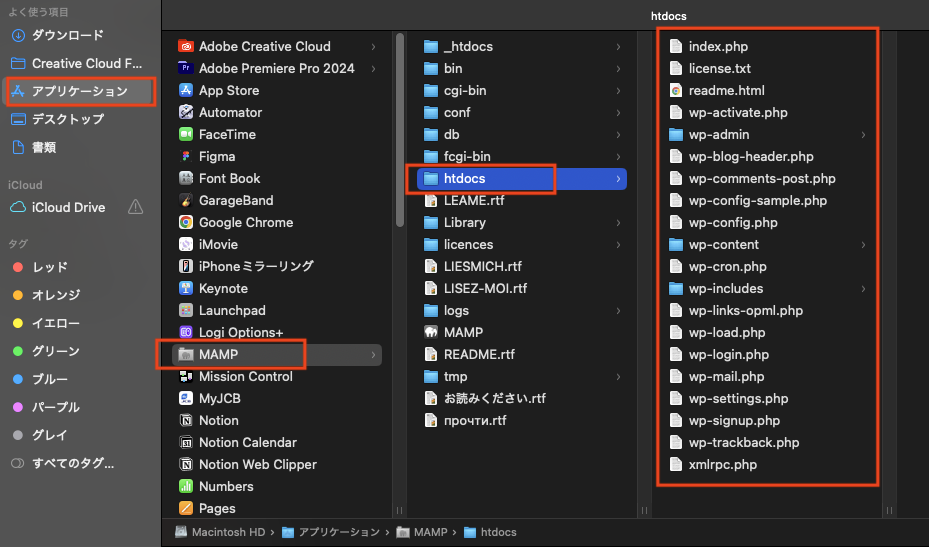Image resolution: width=929 pixels, height=547 pixels.
Task: Click the first column's vertical scrollbar
Action: [x=401, y=120]
